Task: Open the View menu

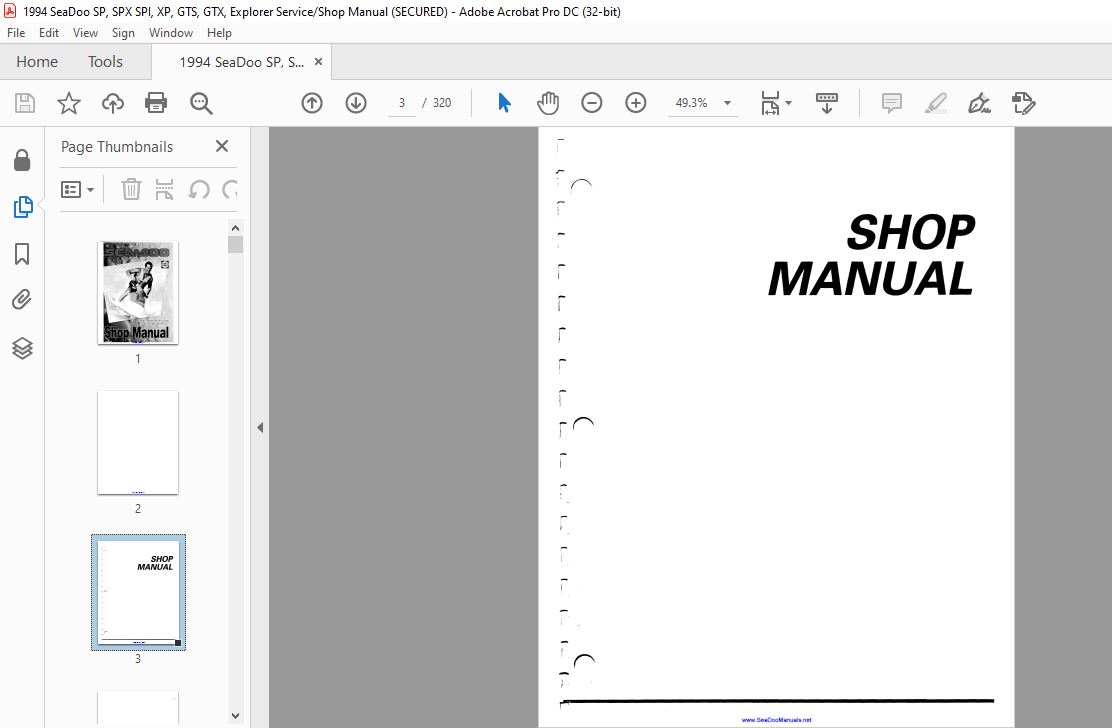Action: coord(85,33)
